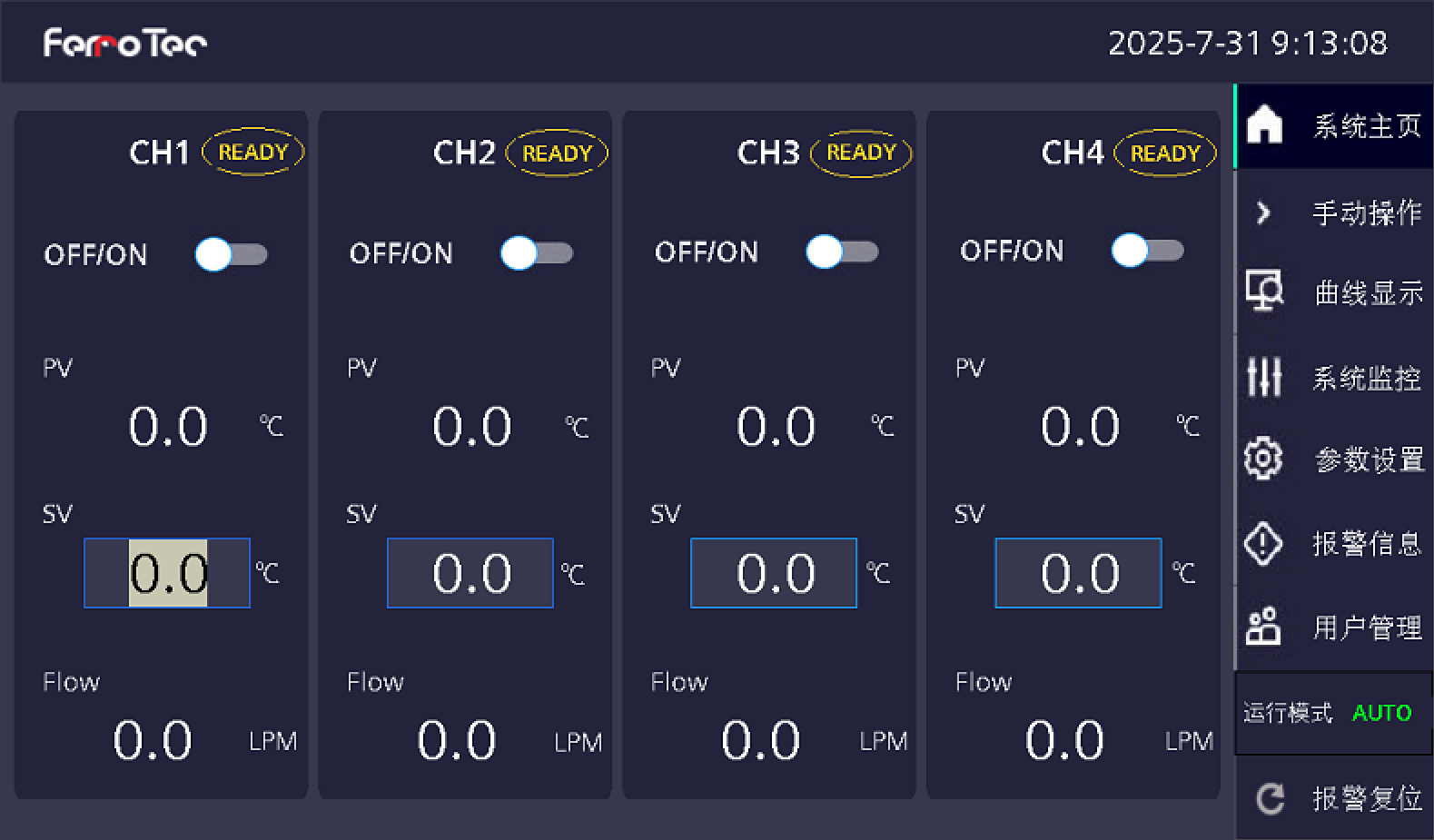Turn on the CH2 OFF/ON switch

(x=536, y=253)
